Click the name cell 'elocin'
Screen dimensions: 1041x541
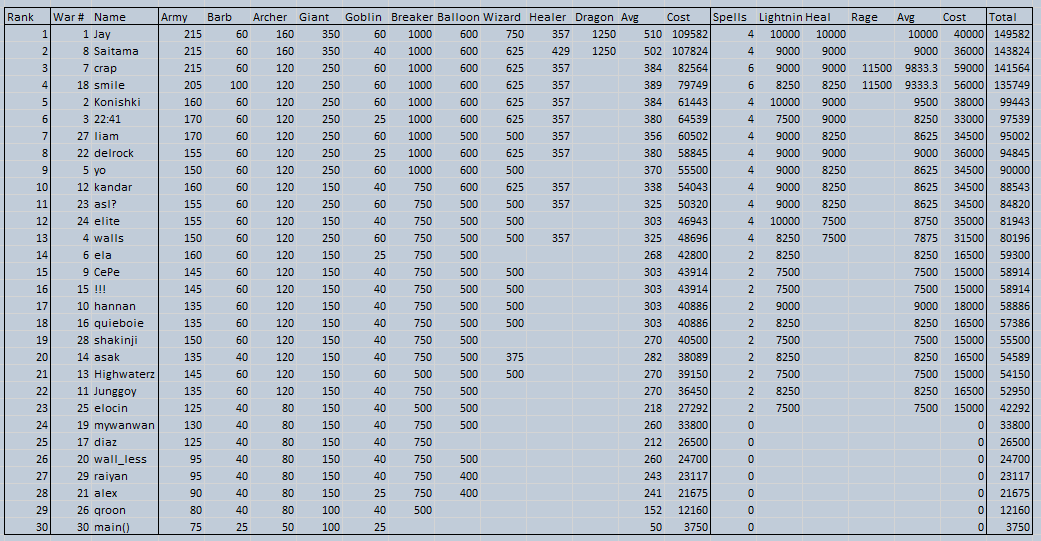tap(110, 408)
